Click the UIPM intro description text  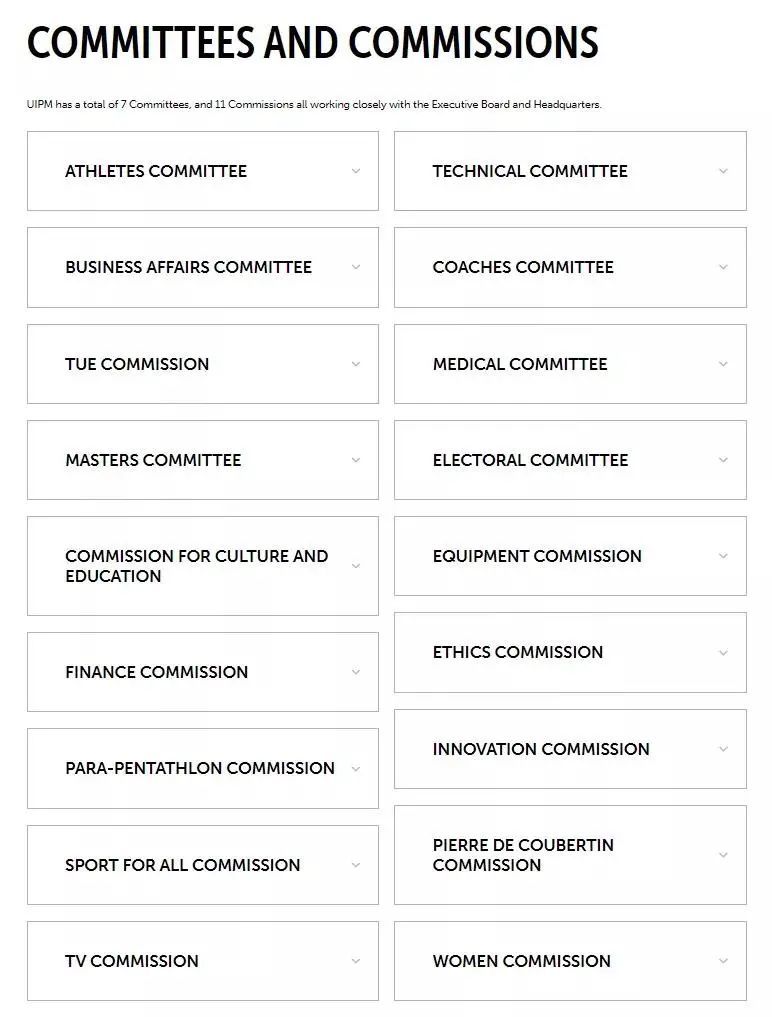pyautogui.click(x=314, y=105)
